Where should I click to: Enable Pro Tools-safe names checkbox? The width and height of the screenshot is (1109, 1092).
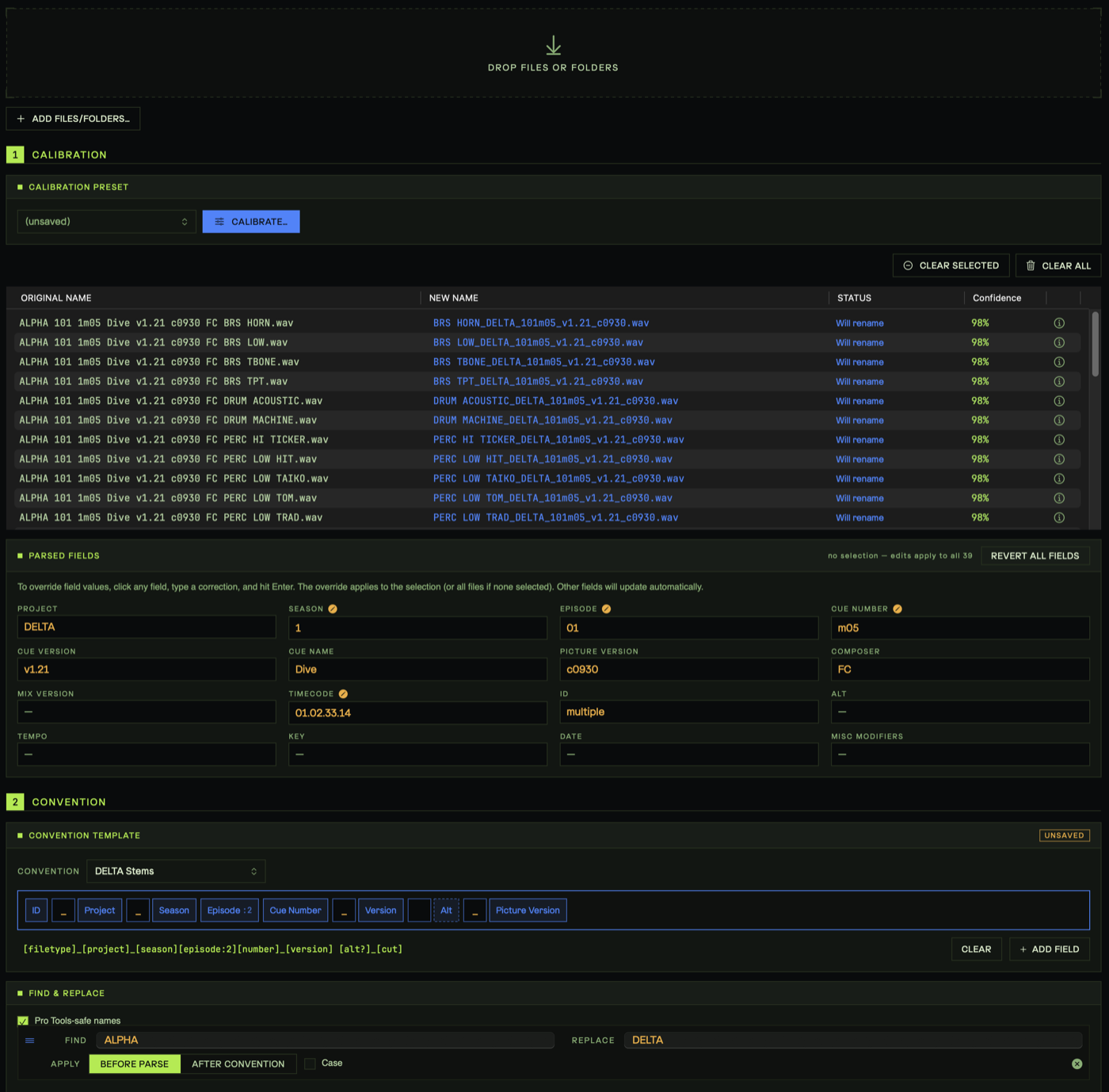(x=23, y=1021)
